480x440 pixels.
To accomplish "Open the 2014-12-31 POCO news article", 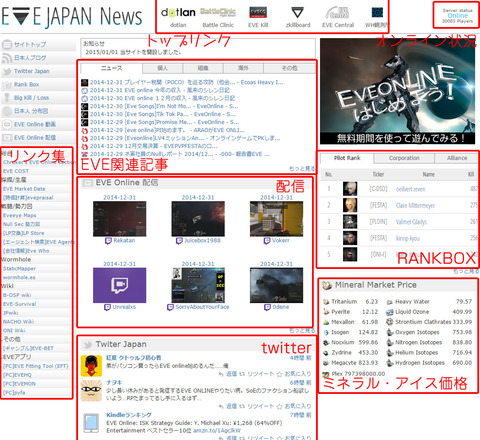I will click(187, 82).
